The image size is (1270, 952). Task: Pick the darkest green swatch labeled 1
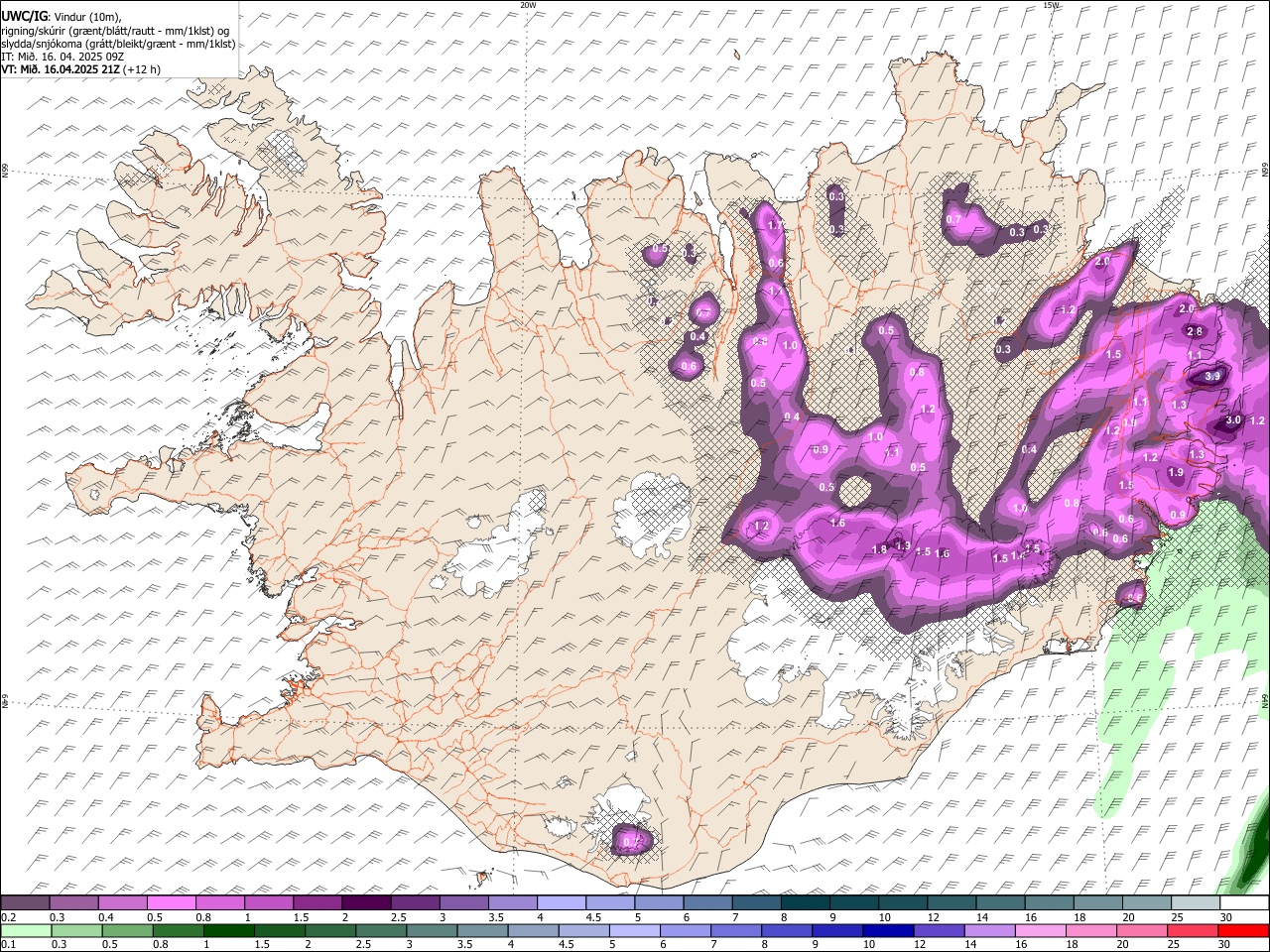coord(228,931)
